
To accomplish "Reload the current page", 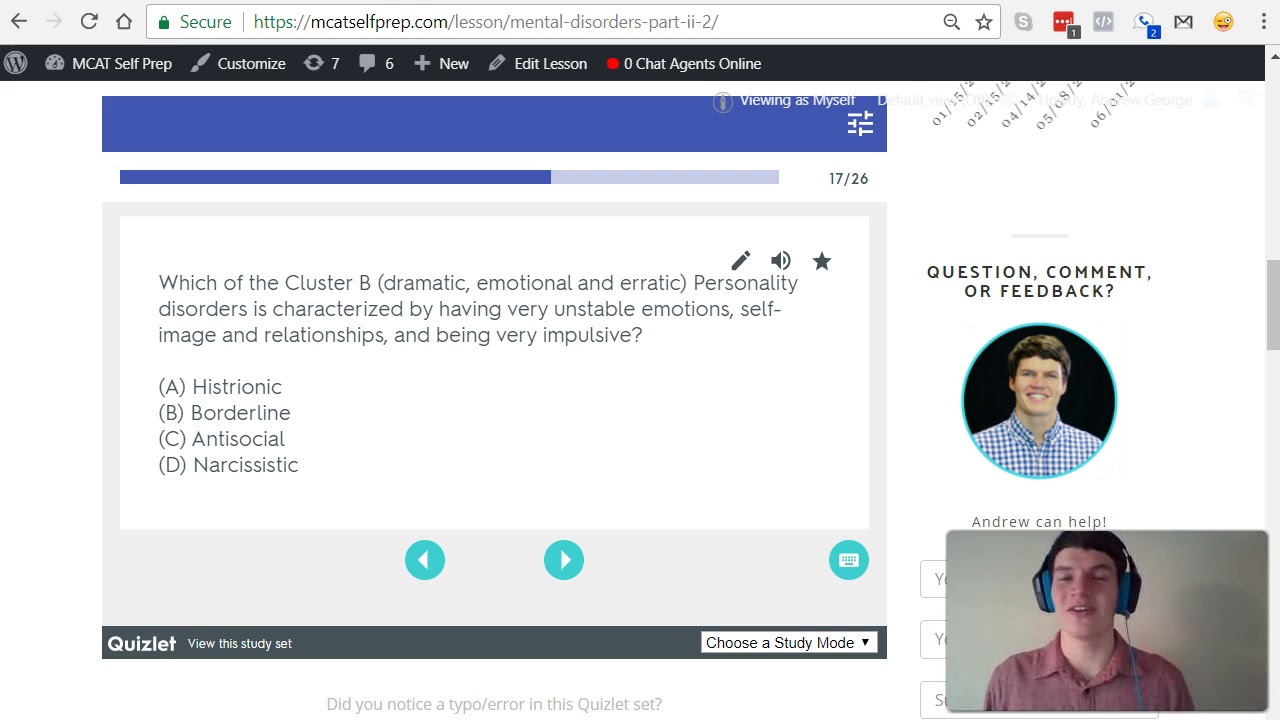I will (89, 21).
